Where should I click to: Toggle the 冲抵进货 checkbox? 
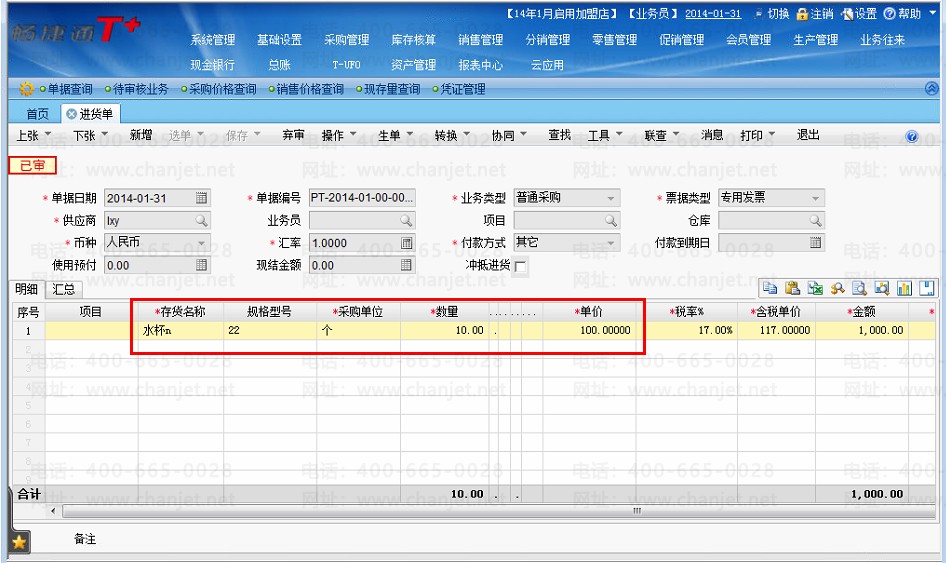[520, 266]
